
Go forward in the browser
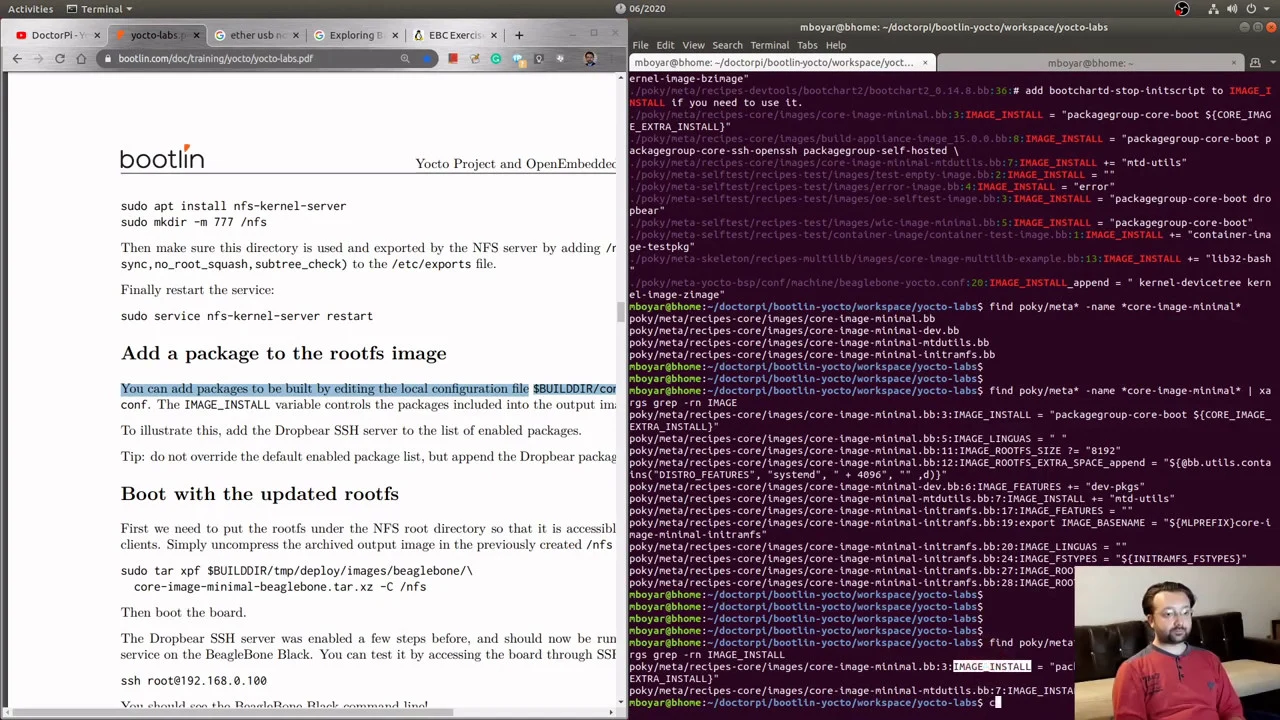point(38,59)
